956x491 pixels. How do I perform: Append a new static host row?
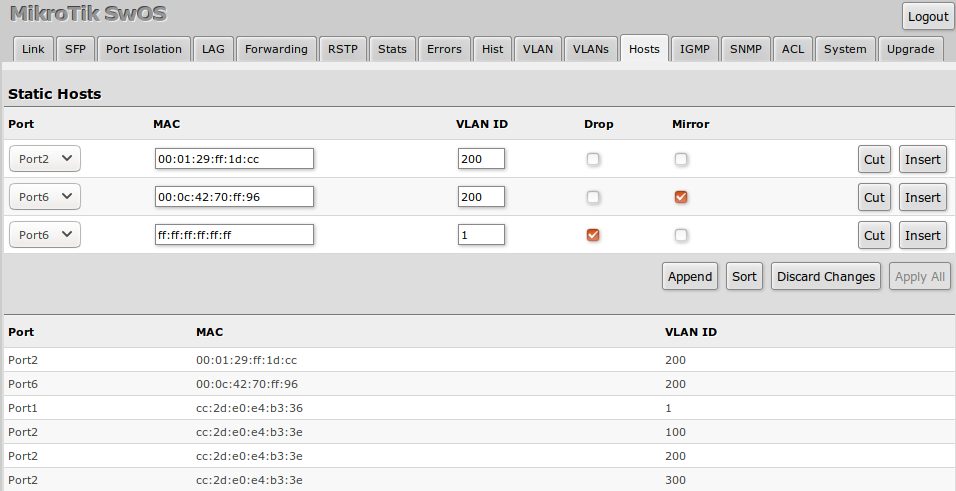(690, 277)
